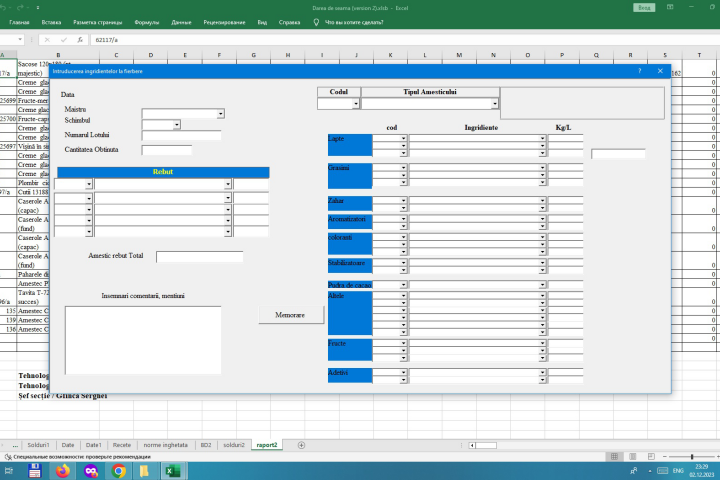Adjust the zoom slider handle
Screen dimensions: 720x480
point(692,457)
